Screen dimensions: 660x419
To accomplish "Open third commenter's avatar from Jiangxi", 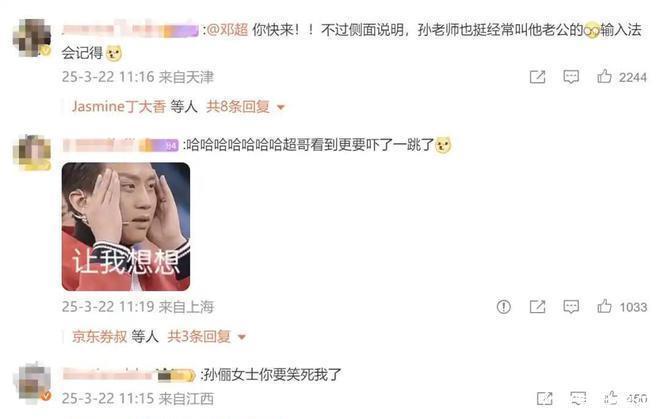I will point(32,382).
